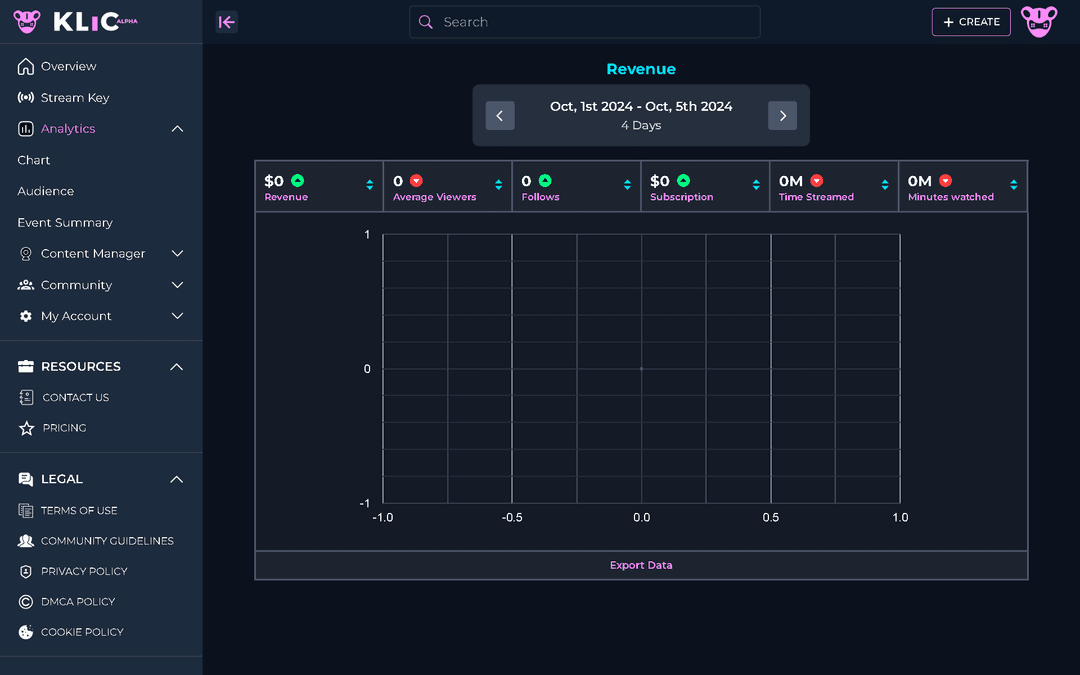Open the Cookie Policy page
Viewport: 1080px width, 675px height.
82,632
